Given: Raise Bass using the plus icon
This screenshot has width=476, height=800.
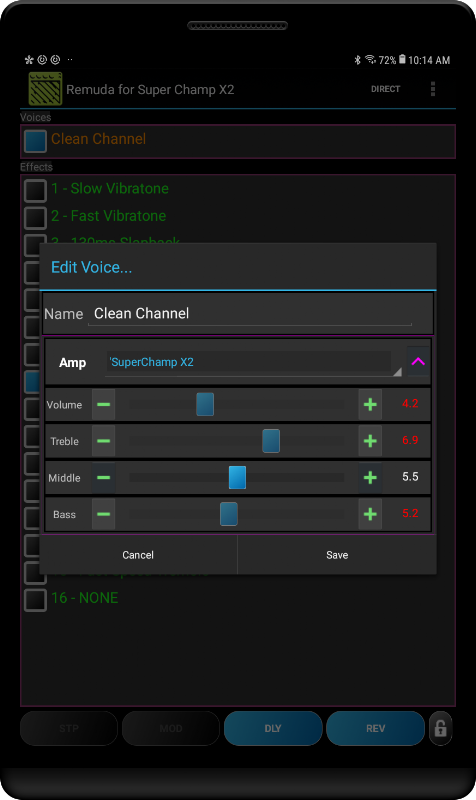Looking at the screenshot, I should [x=370, y=514].
